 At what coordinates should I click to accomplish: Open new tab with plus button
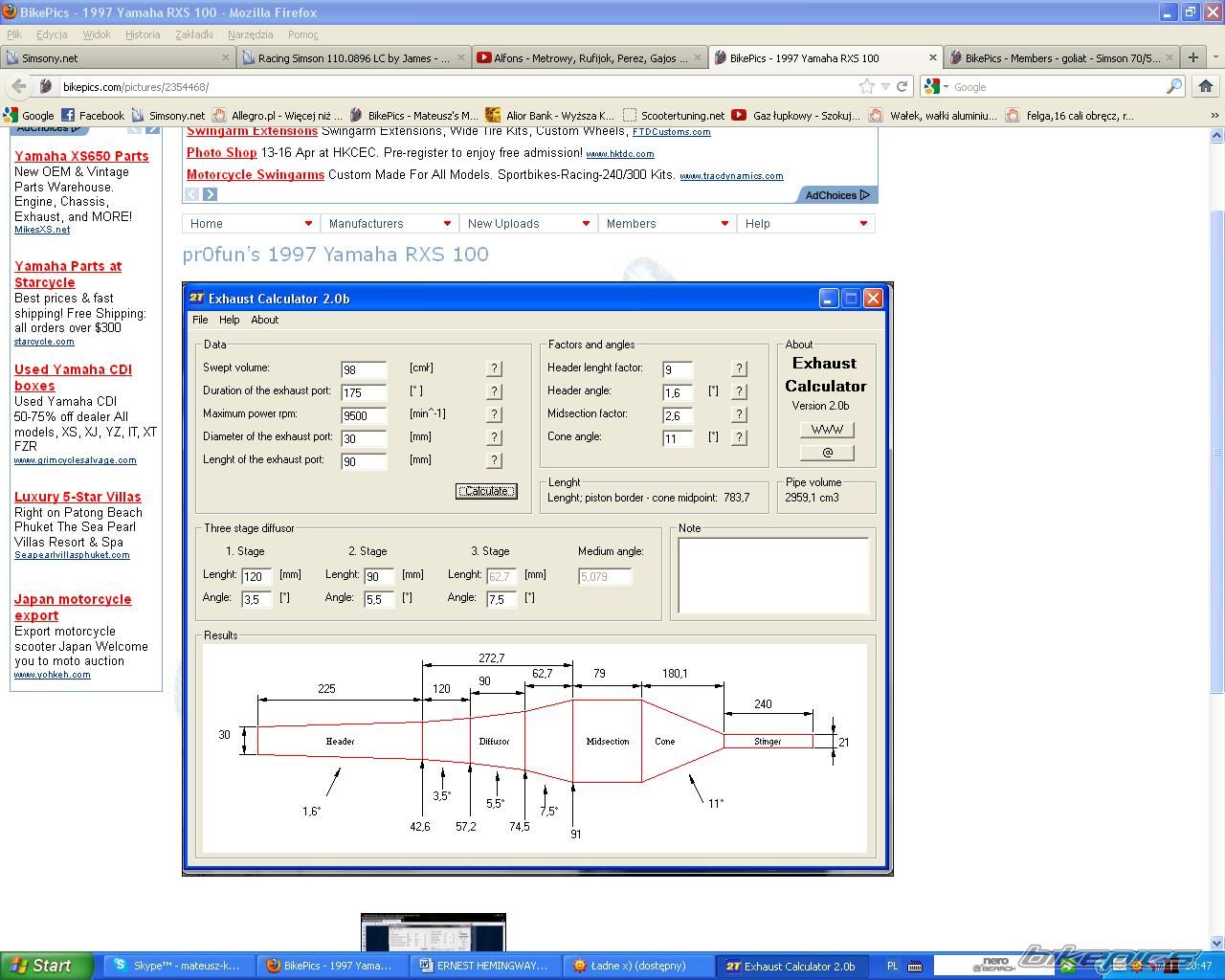pos(1193,57)
